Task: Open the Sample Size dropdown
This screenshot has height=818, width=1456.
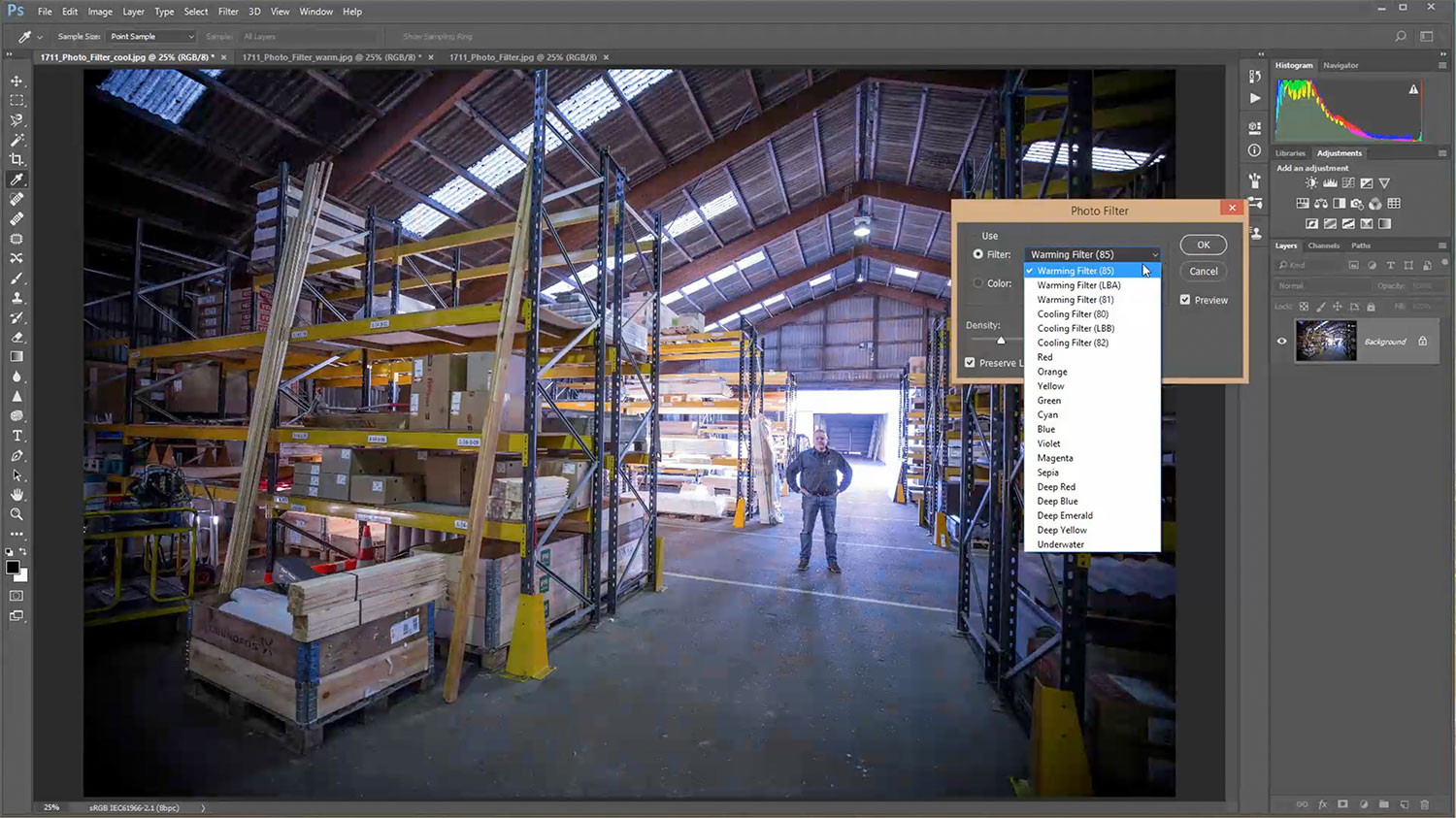Action: [151, 37]
